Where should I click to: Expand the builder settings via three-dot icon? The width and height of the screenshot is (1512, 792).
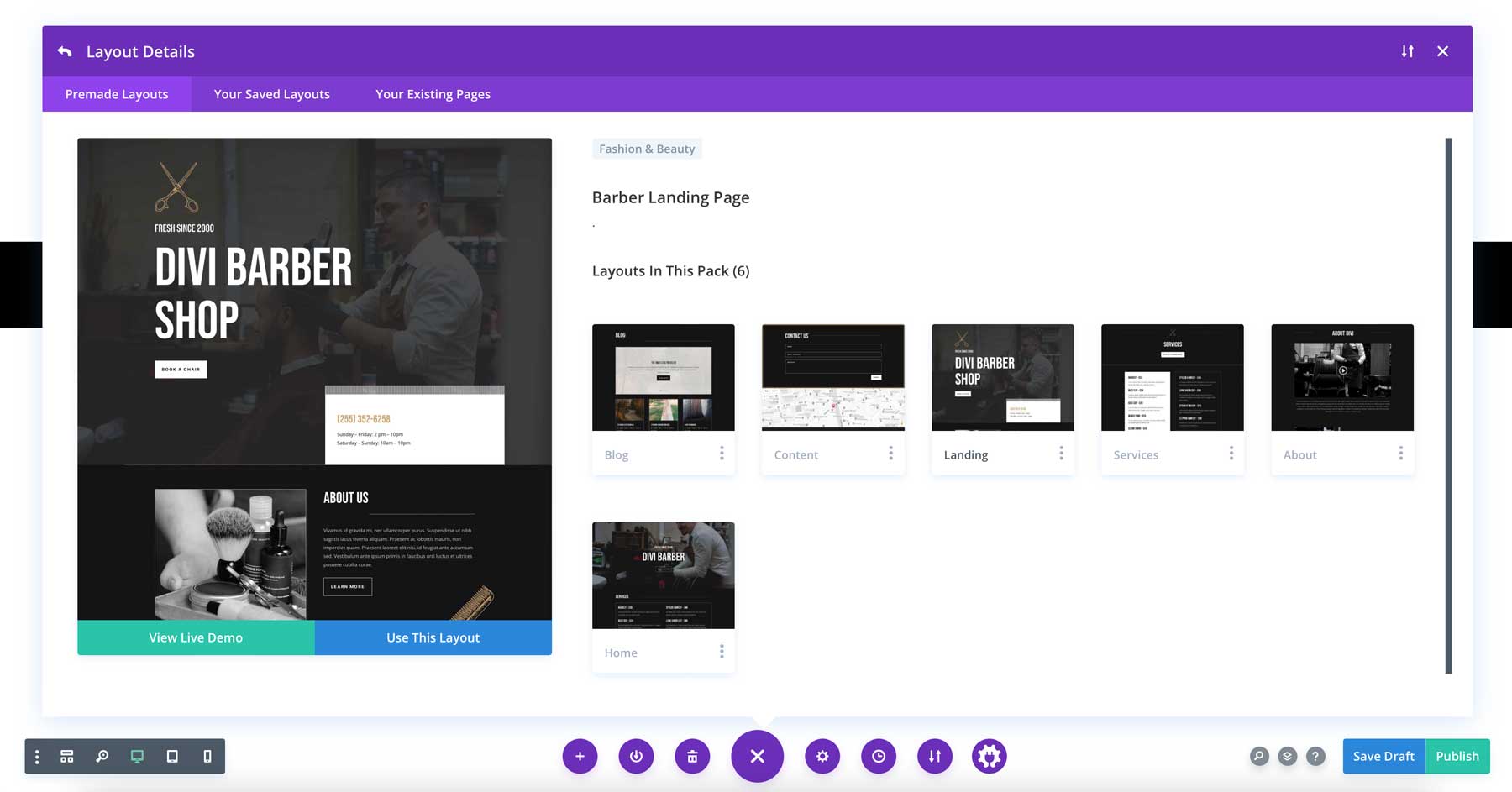35,756
